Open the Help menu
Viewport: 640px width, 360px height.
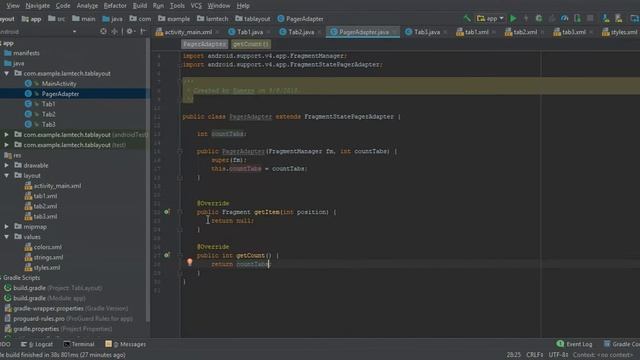pyautogui.click(x=243, y=6)
